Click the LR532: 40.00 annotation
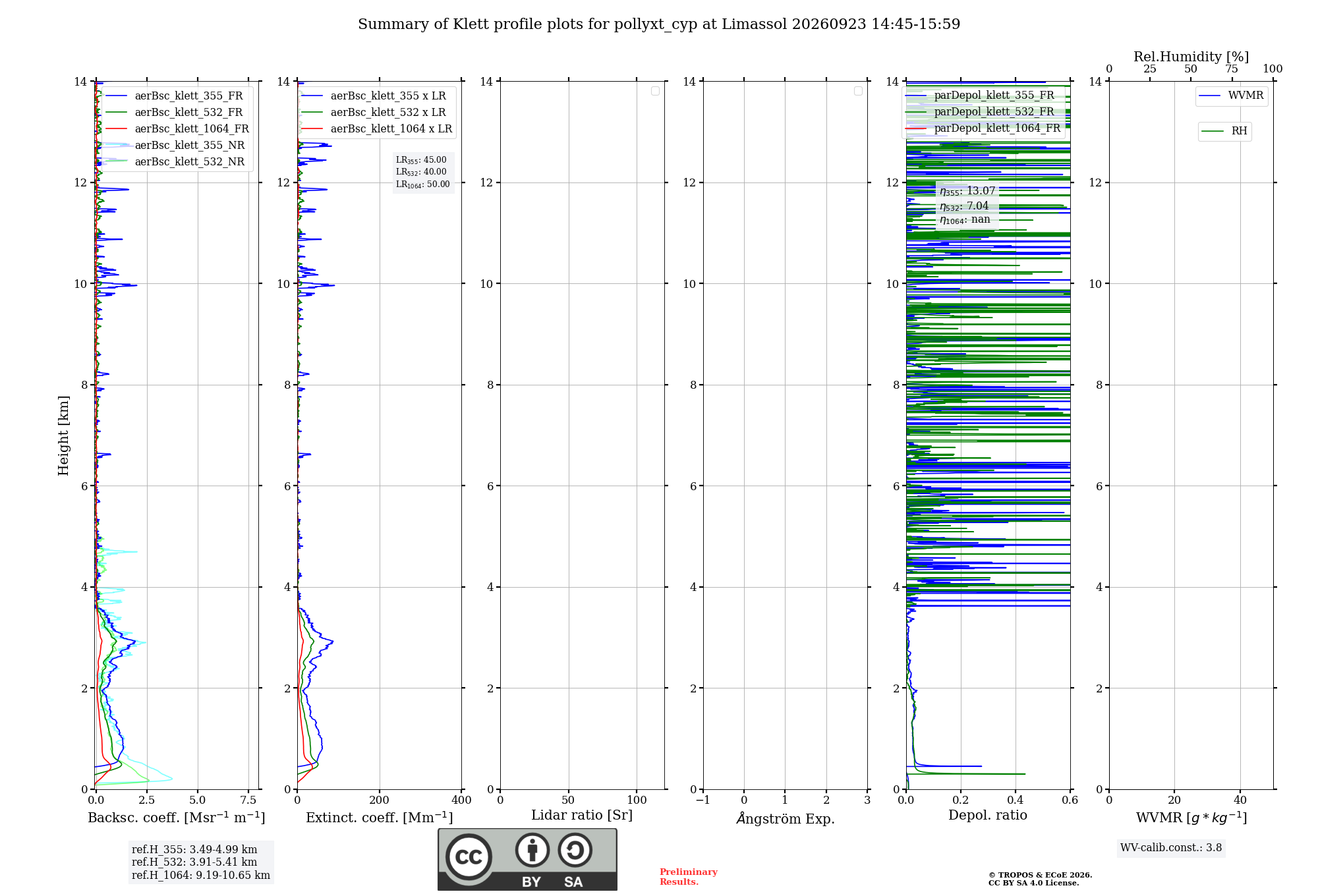 pos(421,172)
